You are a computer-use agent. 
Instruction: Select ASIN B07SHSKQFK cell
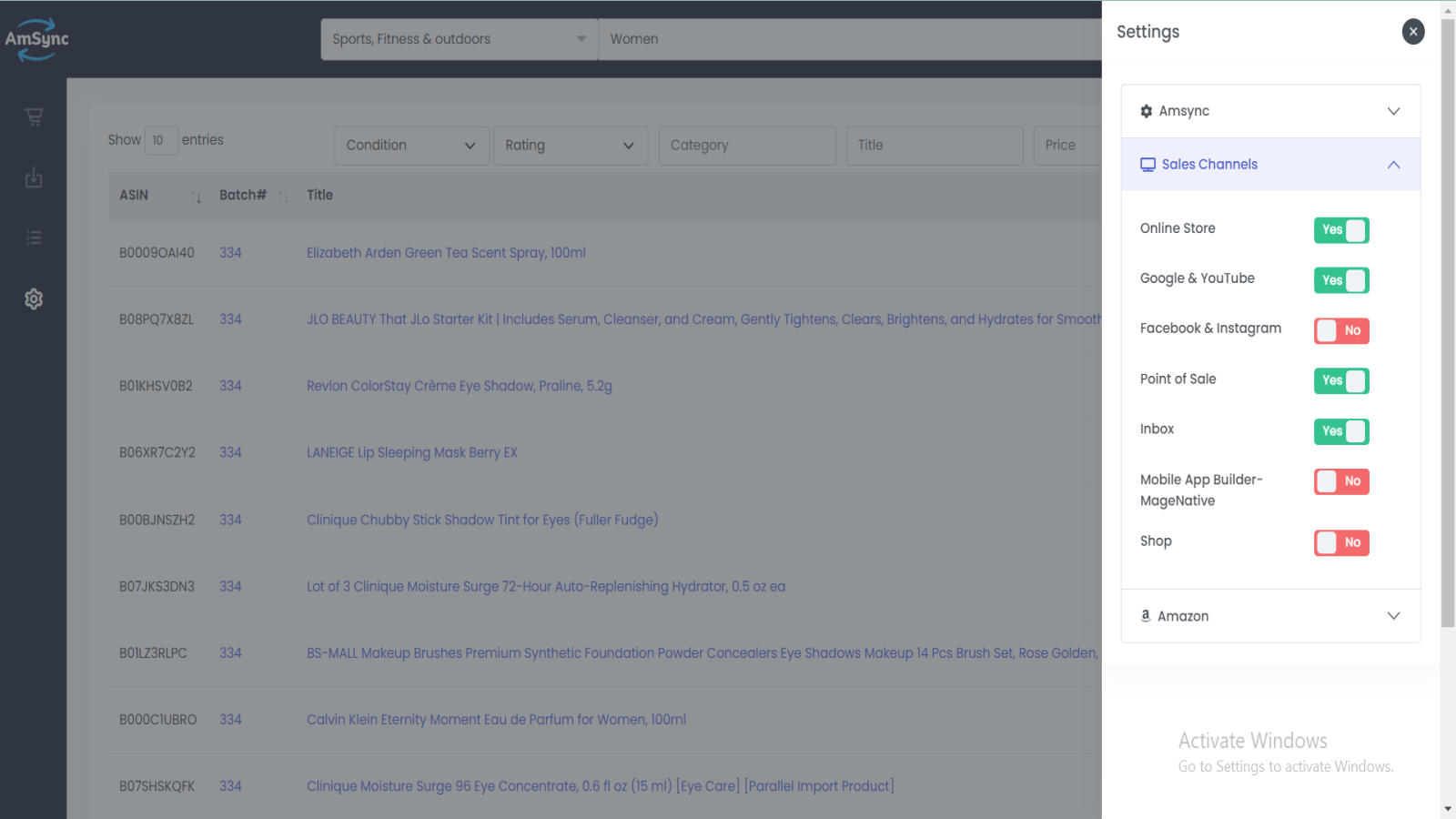157,786
